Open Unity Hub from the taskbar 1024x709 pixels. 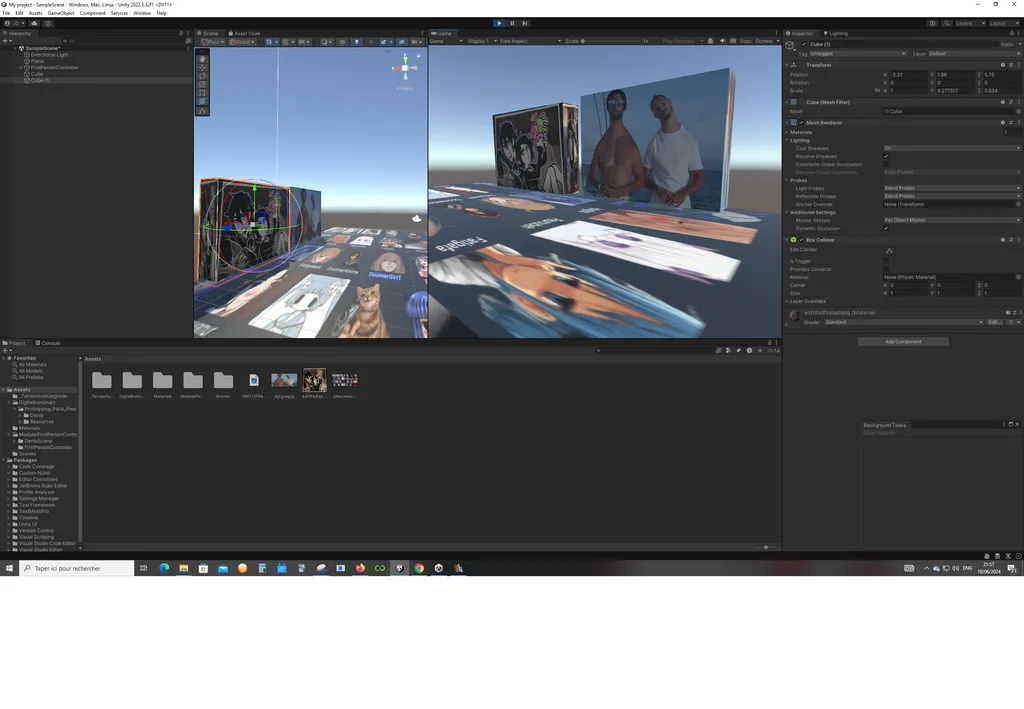click(439, 568)
